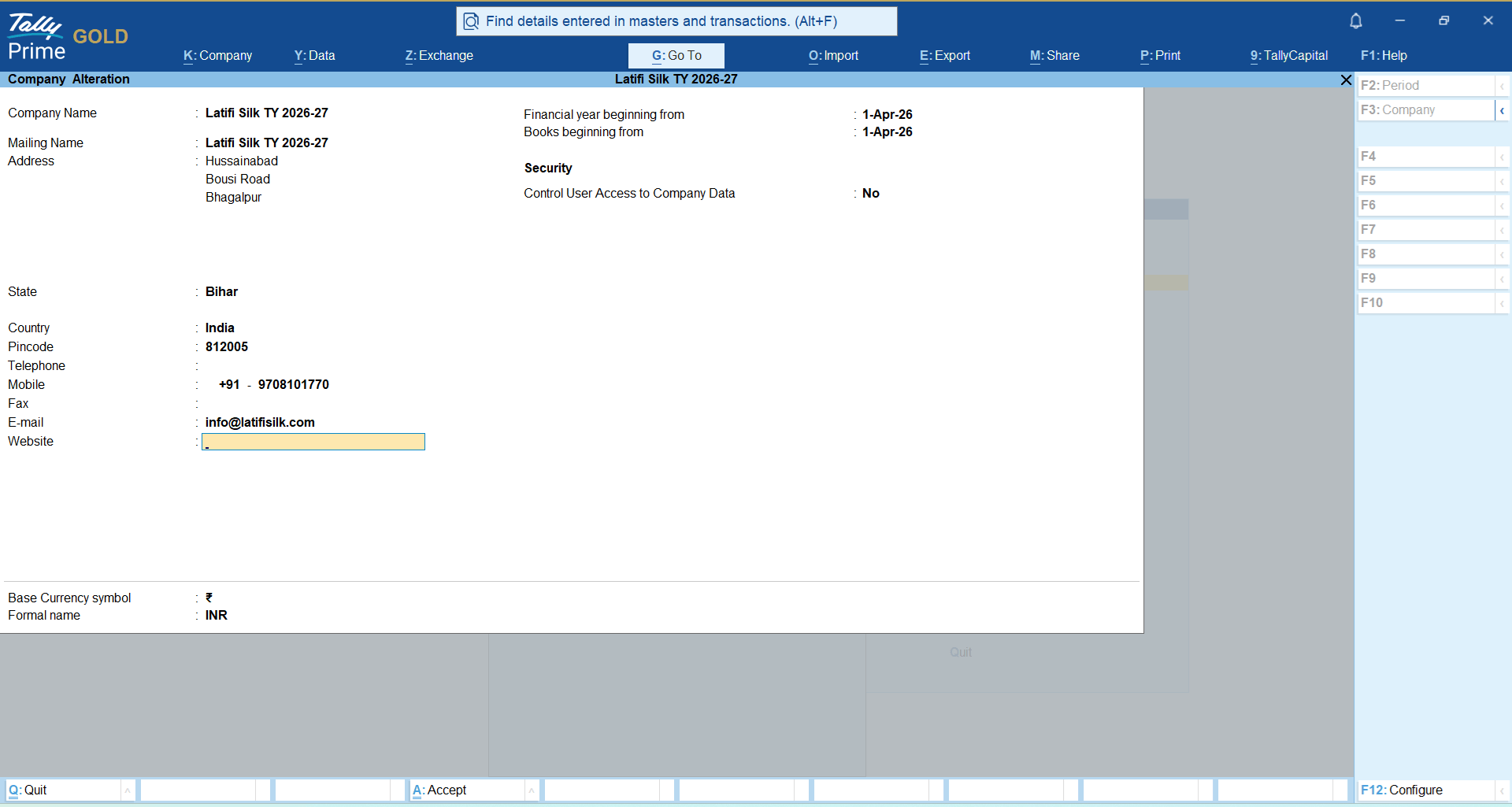Image resolution: width=1512 pixels, height=807 pixels.
Task: Click the Tally Prime Gold logo
Action: [68, 36]
